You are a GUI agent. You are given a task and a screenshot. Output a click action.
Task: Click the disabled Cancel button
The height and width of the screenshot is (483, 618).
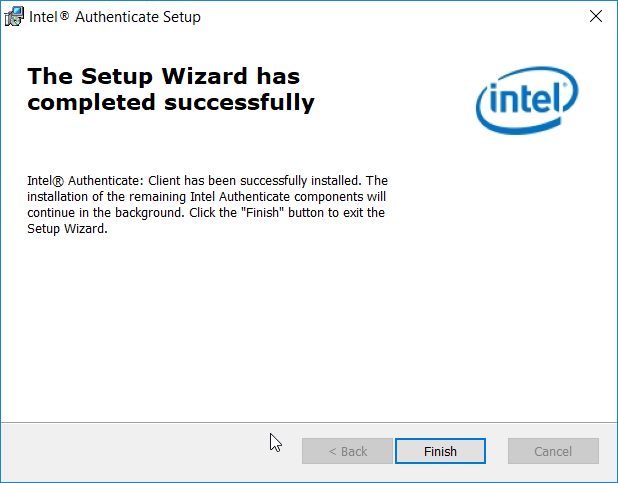point(553,451)
